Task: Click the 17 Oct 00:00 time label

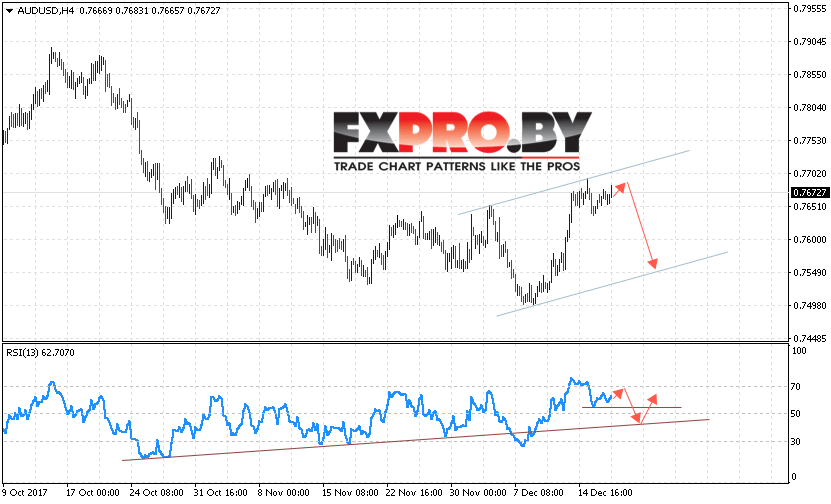Action: click(92, 493)
